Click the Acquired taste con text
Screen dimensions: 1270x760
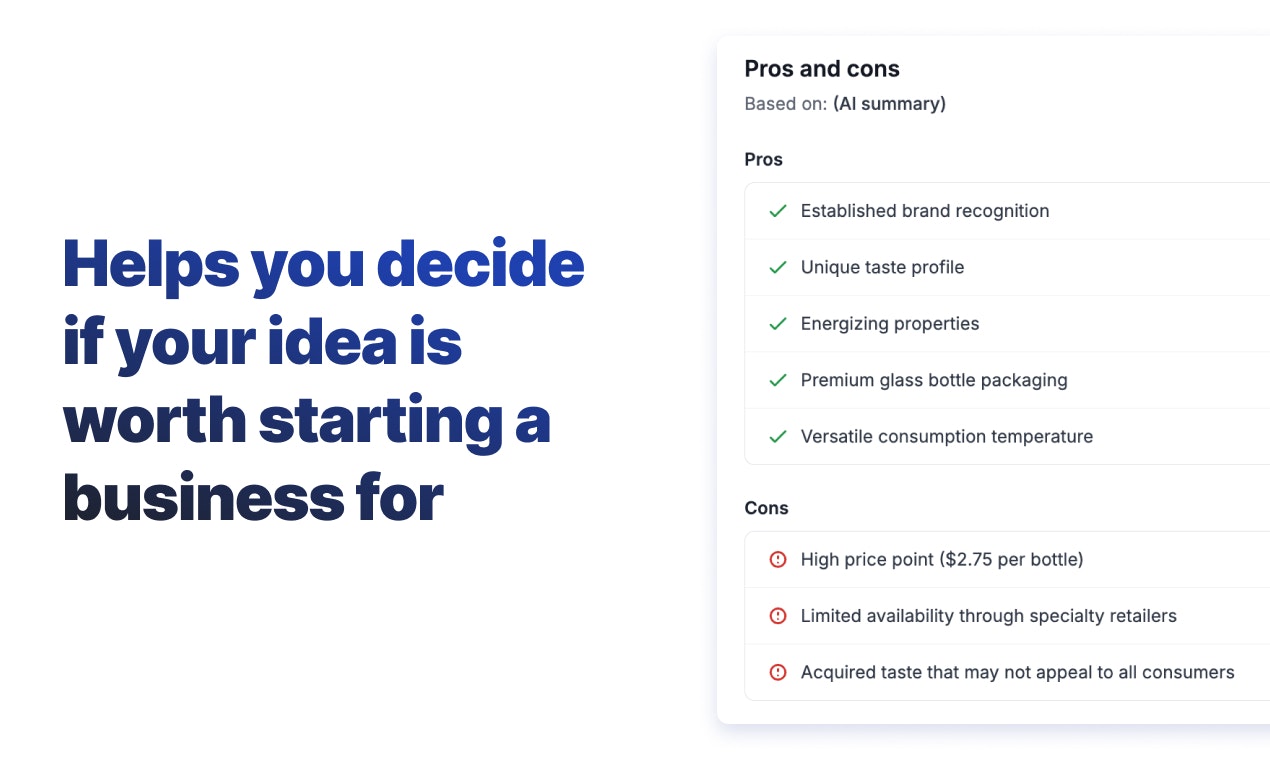coord(1018,672)
